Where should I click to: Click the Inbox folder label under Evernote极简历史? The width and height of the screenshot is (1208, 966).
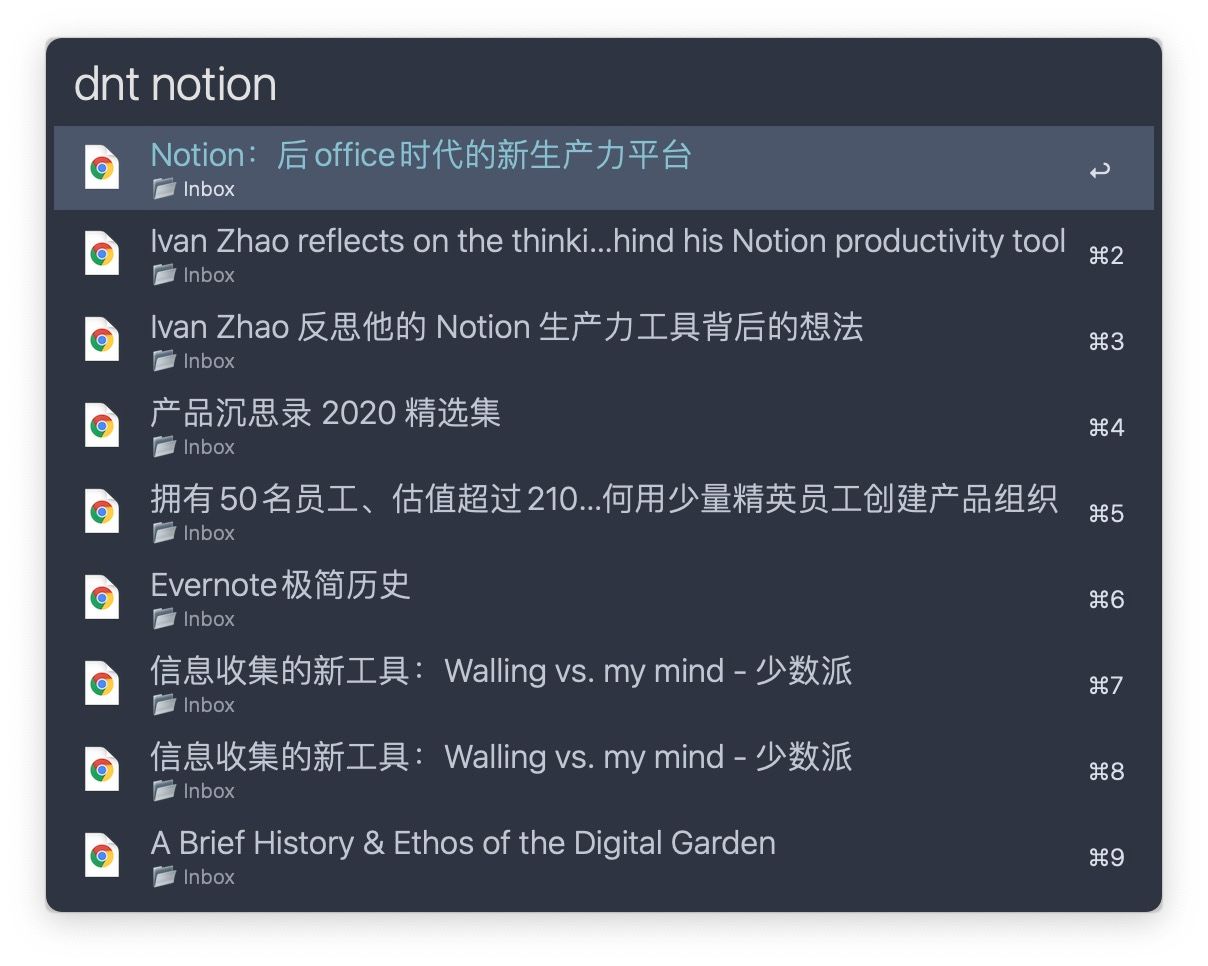pyautogui.click(x=194, y=619)
